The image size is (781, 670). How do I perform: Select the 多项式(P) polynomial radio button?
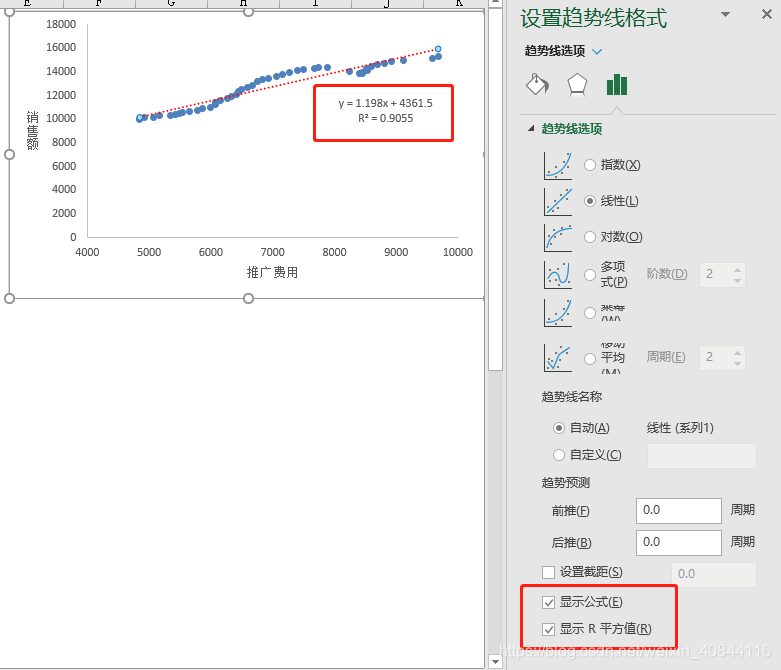[590, 274]
